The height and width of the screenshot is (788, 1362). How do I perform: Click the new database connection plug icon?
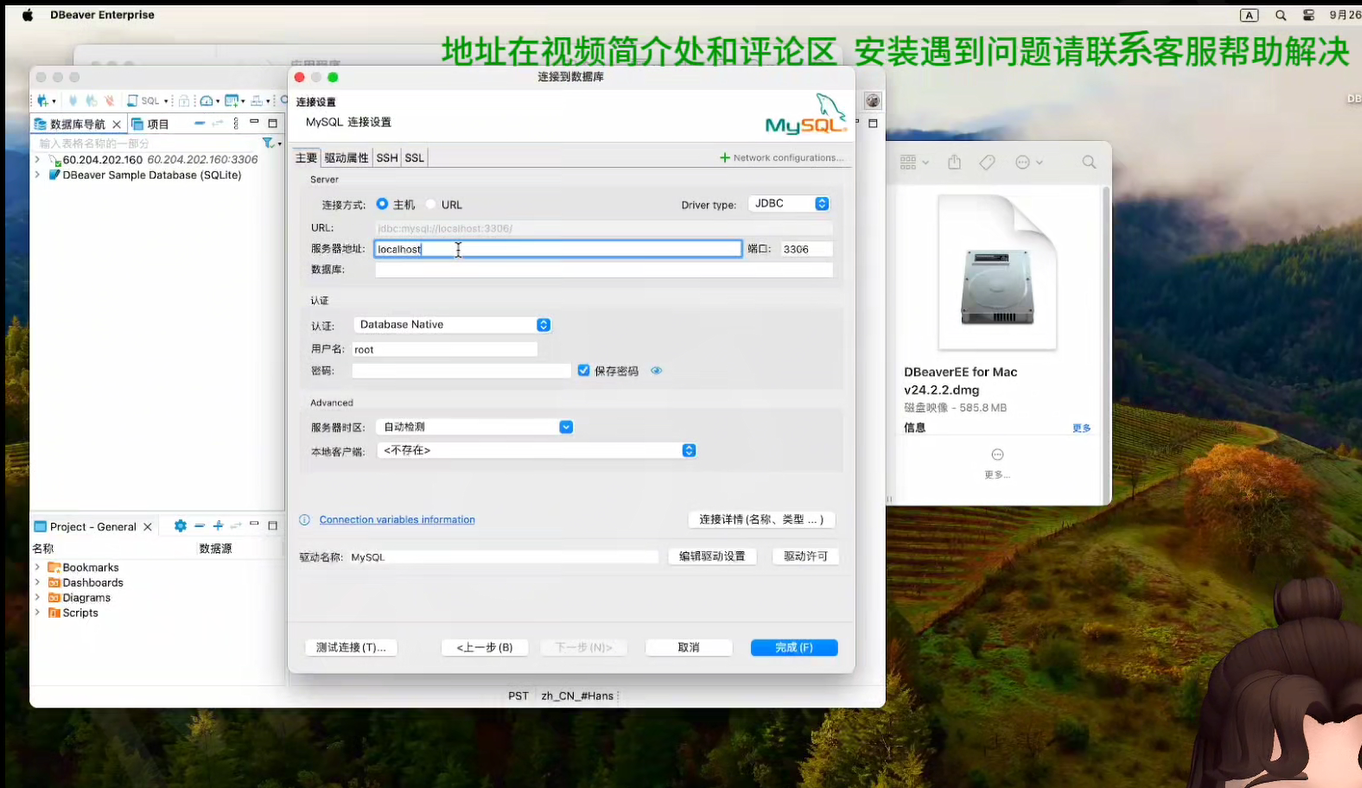pos(42,100)
